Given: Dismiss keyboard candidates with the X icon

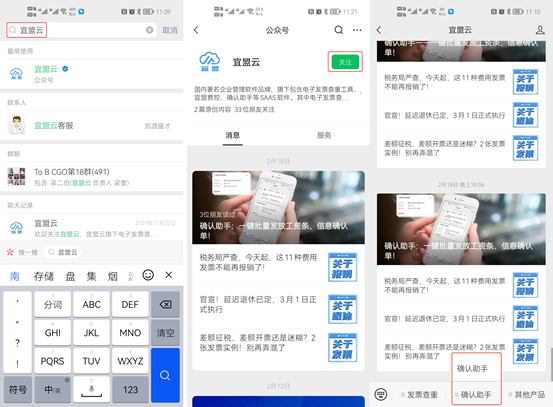Looking at the screenshot, I should [x=169, y=275].
